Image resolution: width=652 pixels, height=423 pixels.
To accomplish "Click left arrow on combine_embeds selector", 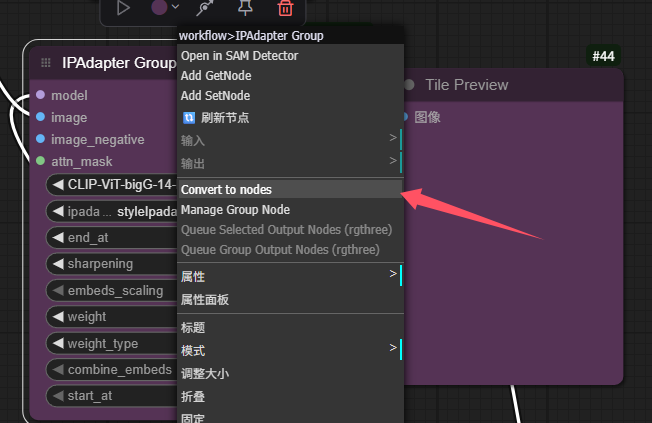I will pyautogui.click(x=58, y=369).
